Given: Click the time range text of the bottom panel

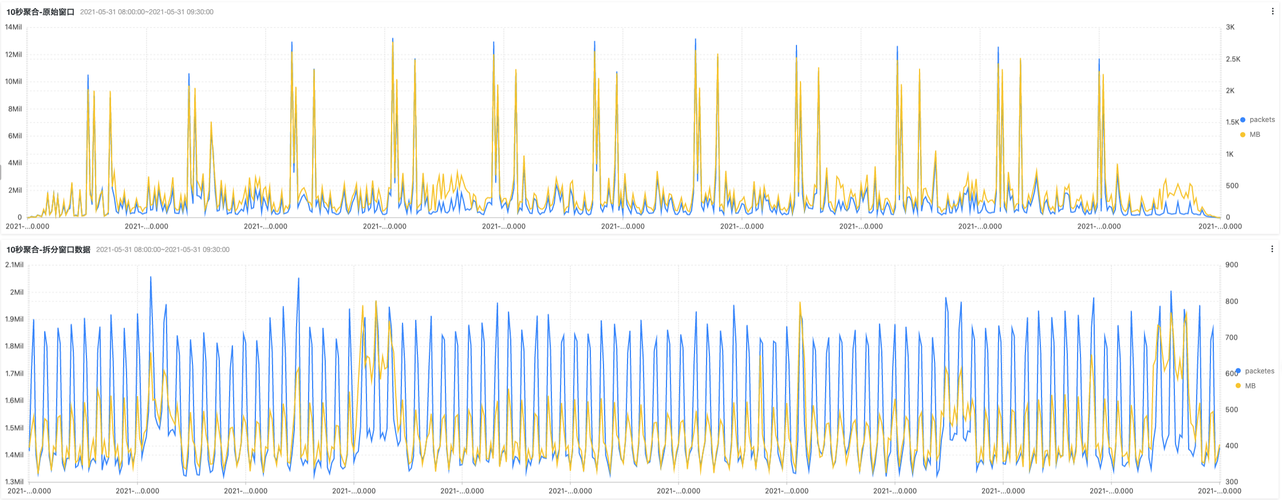Looking at the screenshot, I should 162,249.
